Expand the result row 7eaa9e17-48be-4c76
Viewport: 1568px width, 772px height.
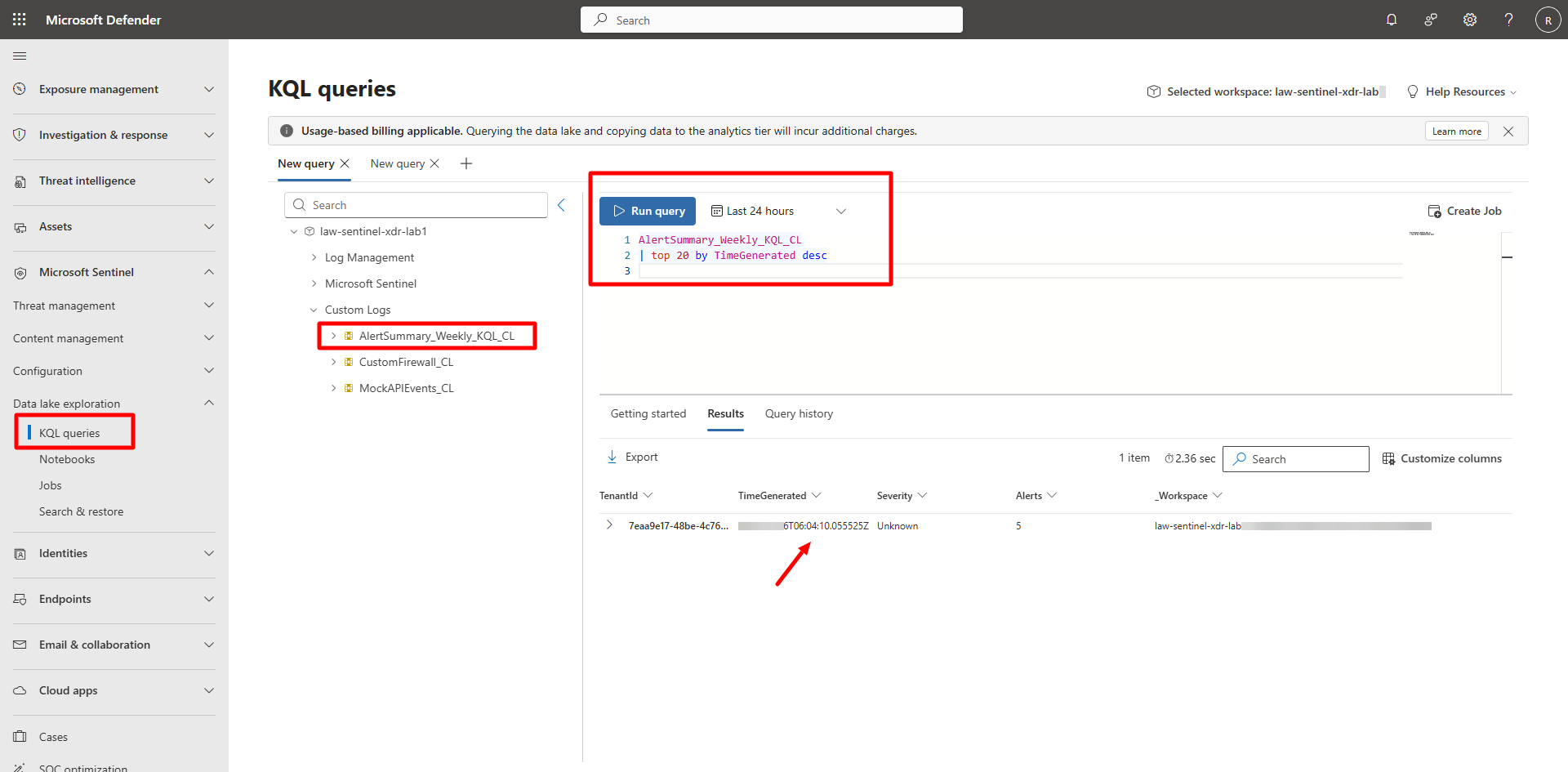tap(609, 525)
